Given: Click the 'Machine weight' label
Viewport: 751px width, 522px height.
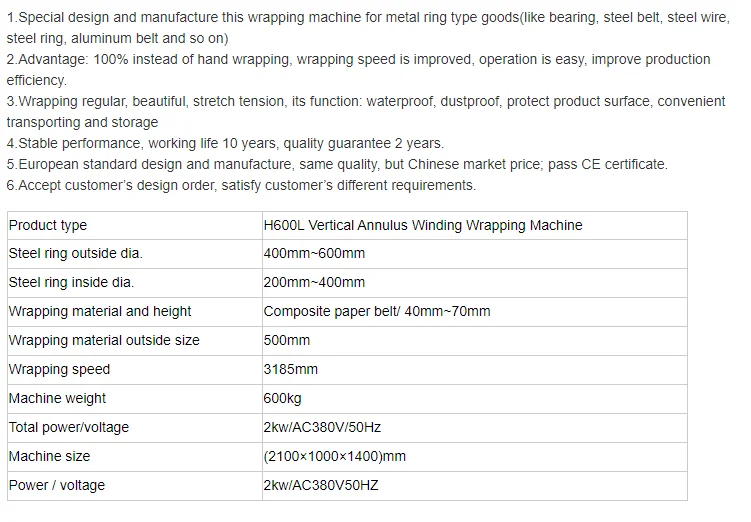Looking at the screenshot, I should 57,398.
